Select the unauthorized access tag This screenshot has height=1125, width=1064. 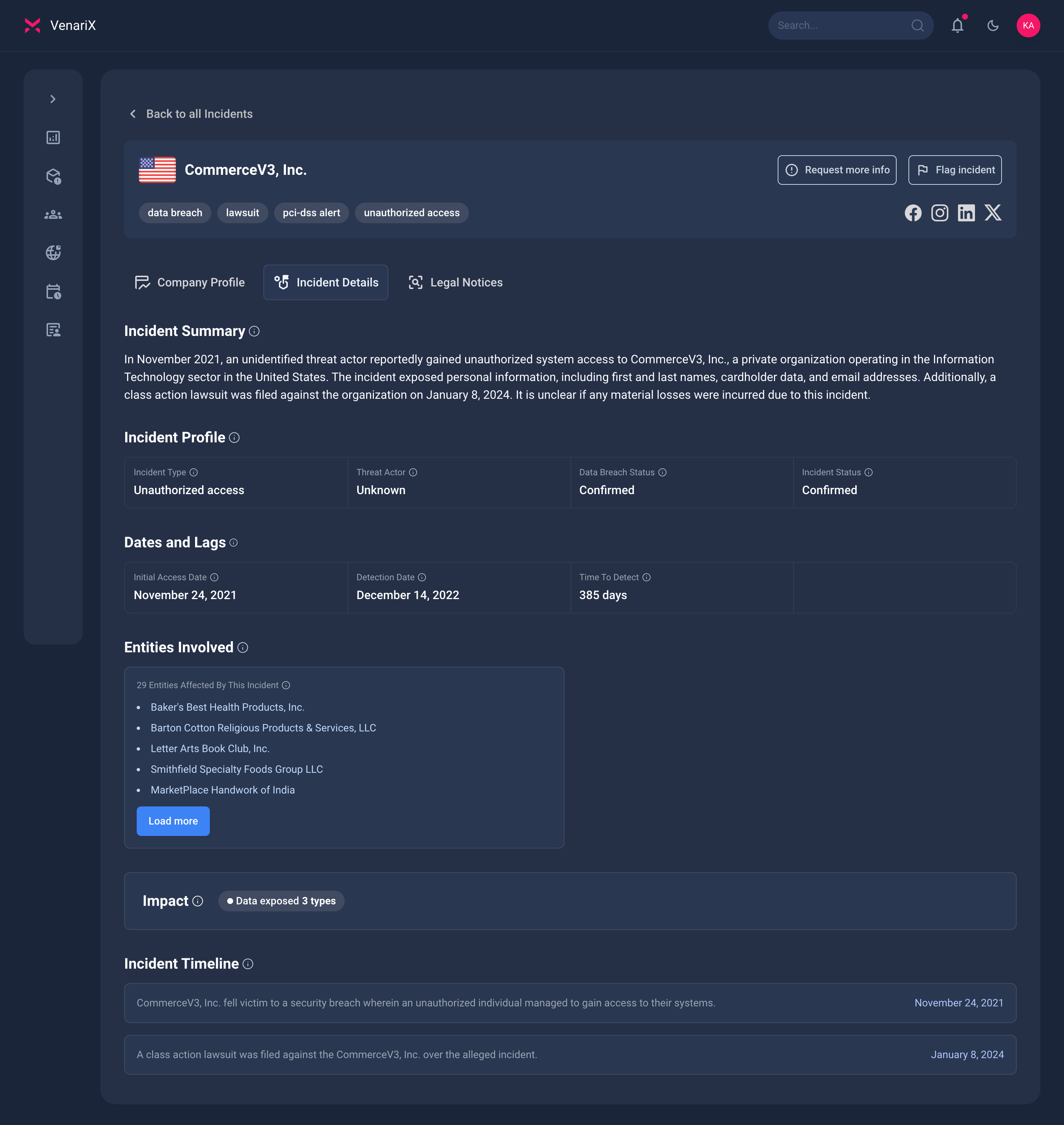[412, 213]
